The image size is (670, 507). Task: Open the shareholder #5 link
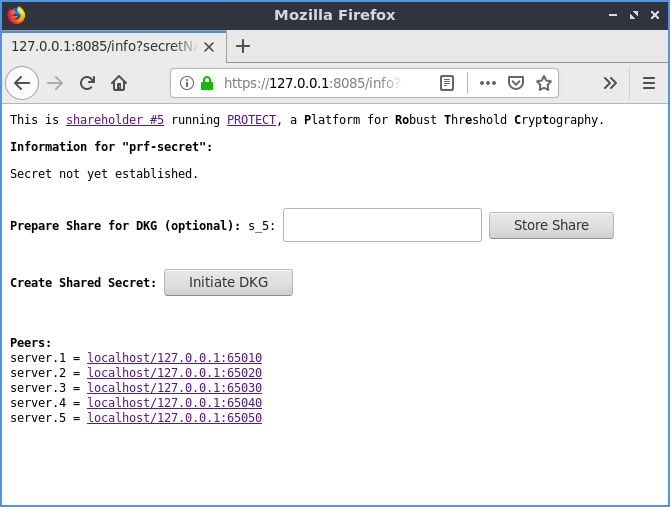pyautogui.click(x=115, y=120)
